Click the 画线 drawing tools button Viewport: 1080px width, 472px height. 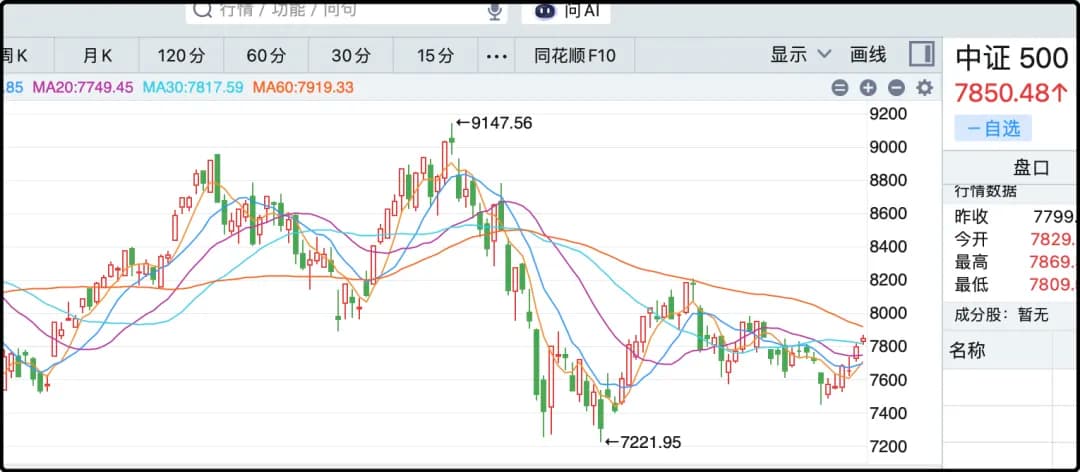click(x=869, y=55)
